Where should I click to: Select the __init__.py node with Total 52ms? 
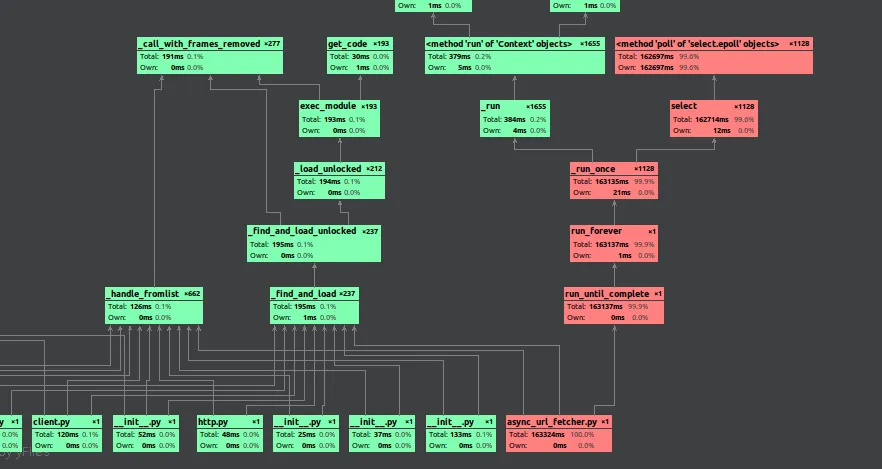tap(146, 434)
